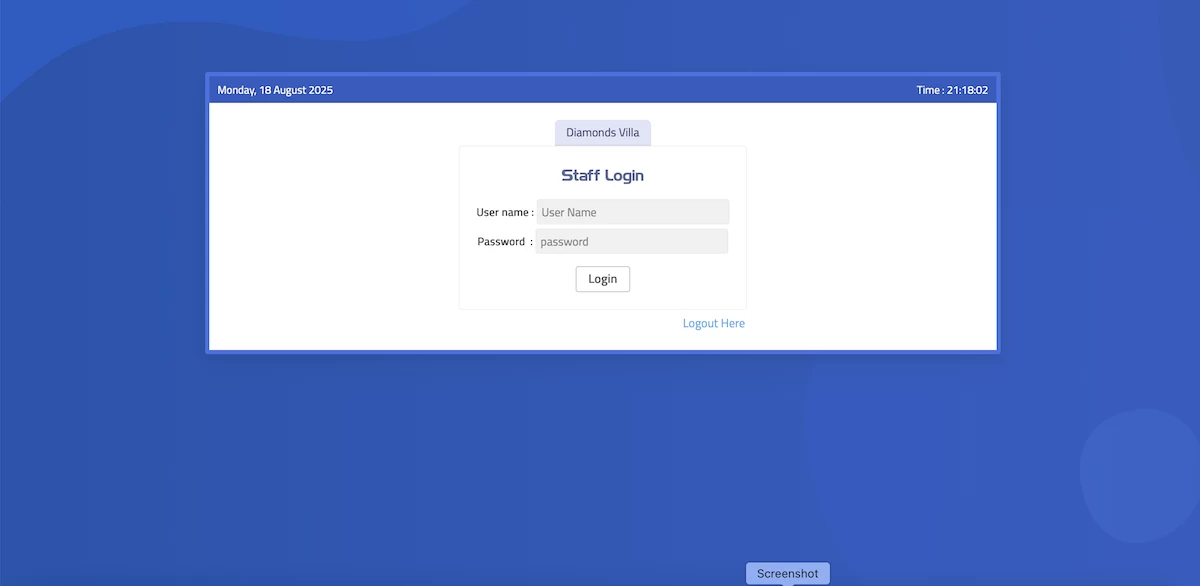The image size is (1200, 586).
Task: Click empty white area right of login card
Action: coord(870,228)
